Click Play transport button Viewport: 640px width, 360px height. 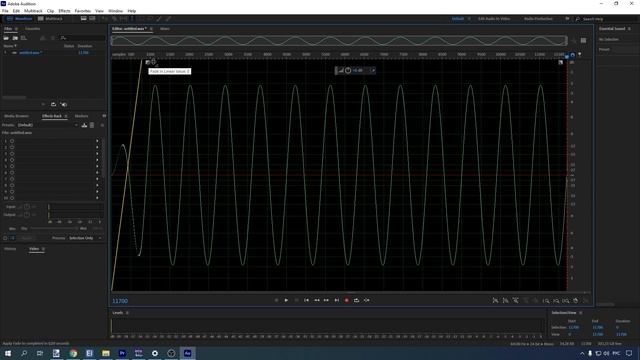286,300
